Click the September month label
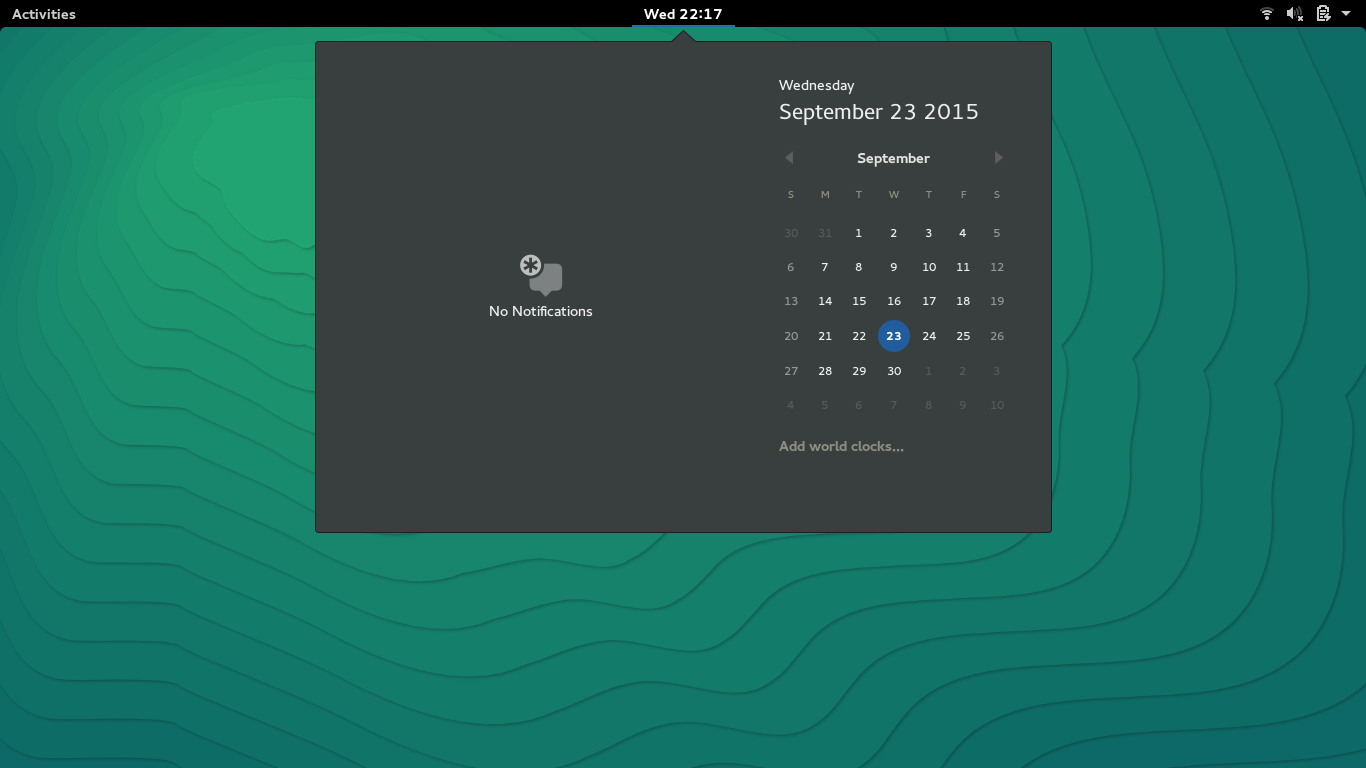Screen dimensions: 1366x768 pos(893,158)
